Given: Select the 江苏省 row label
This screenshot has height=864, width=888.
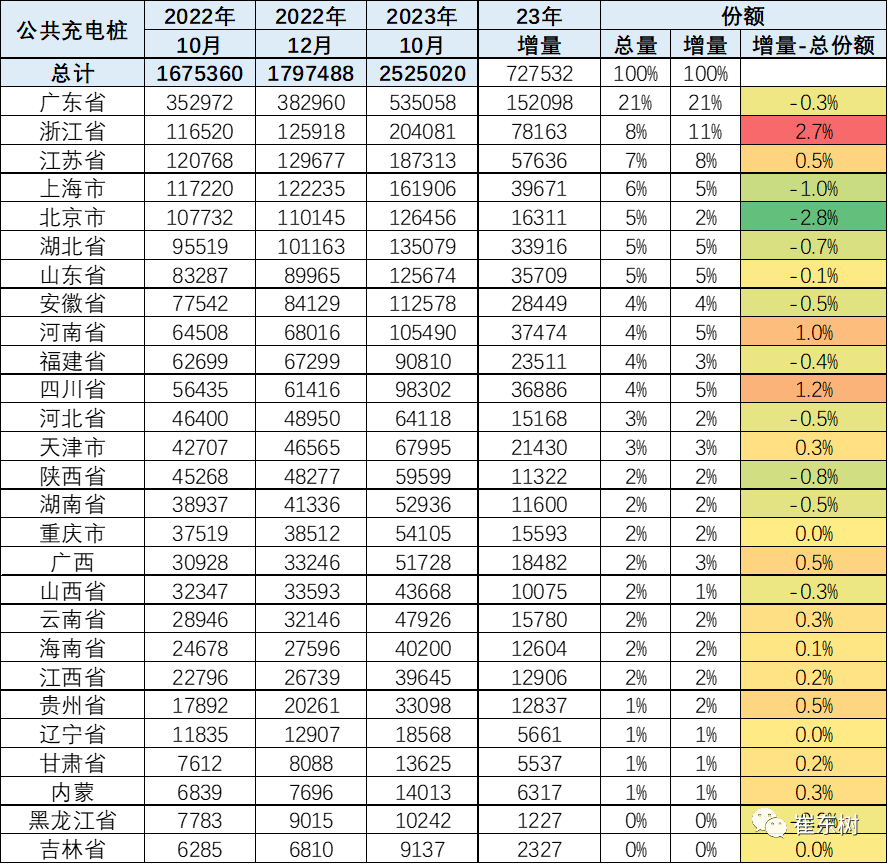Looking at the screenshot, I should (x=72, y=160).
